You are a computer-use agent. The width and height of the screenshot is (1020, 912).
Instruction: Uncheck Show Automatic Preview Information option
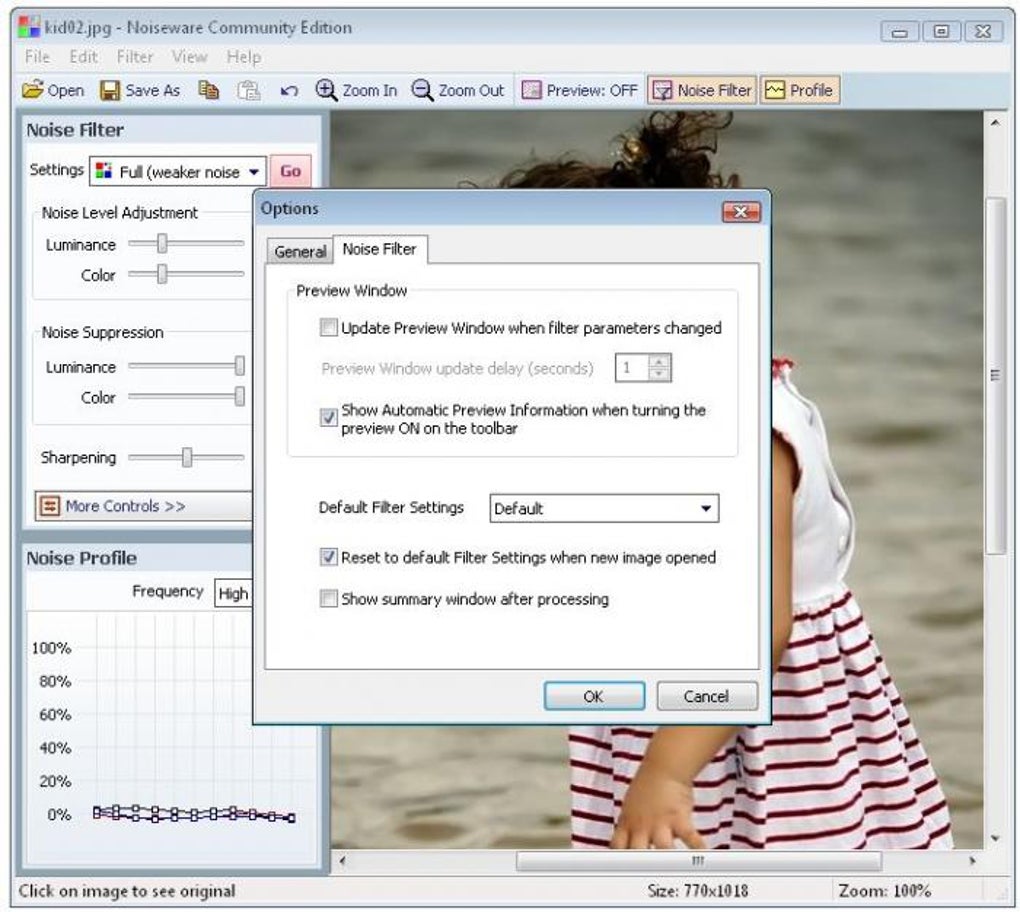click(x=329, y=417)
